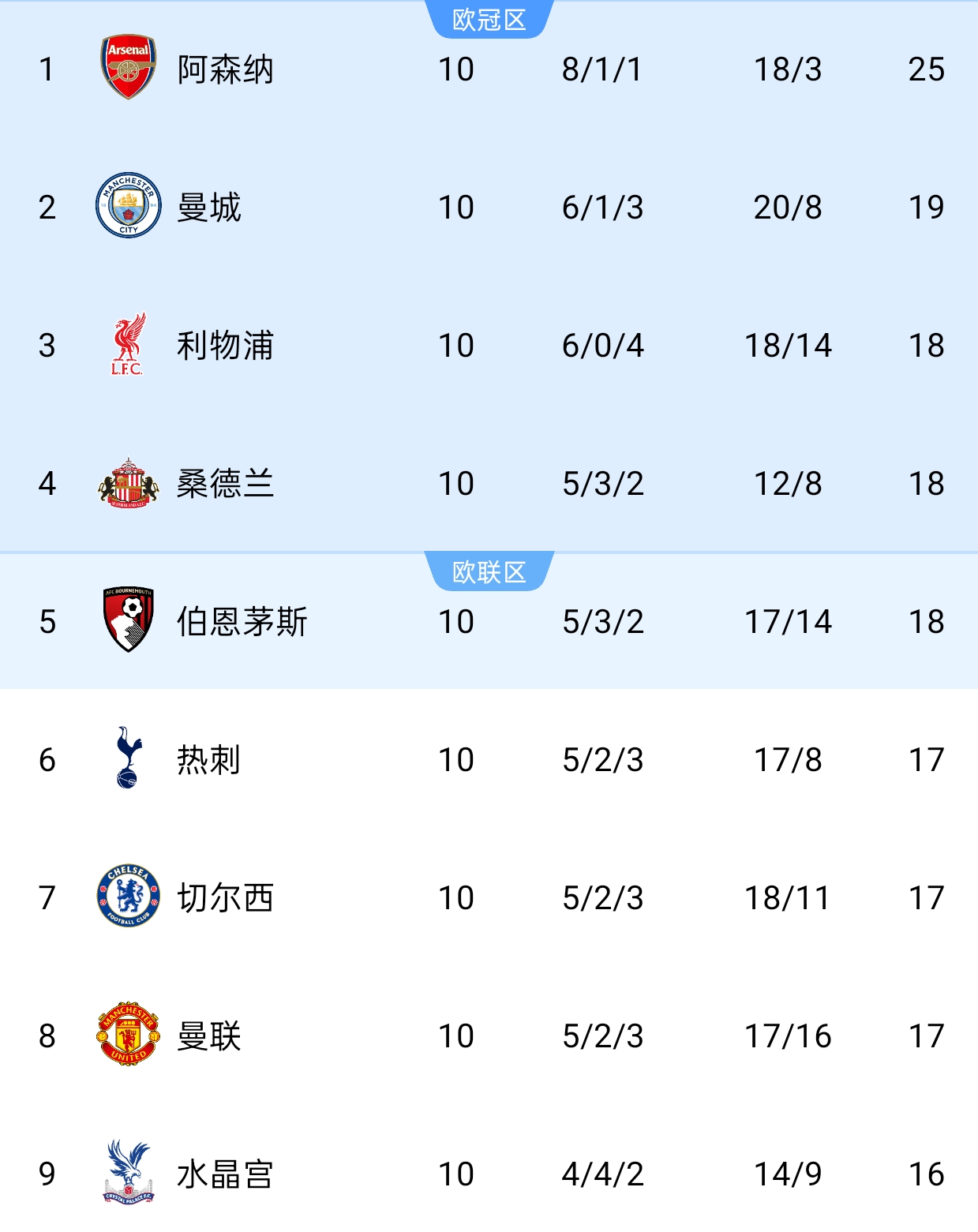Select Sunderland's 5/3/2 win-draw-loss record
The height and width of the screenshot is (1232, 978).
[x=603, y=484]
